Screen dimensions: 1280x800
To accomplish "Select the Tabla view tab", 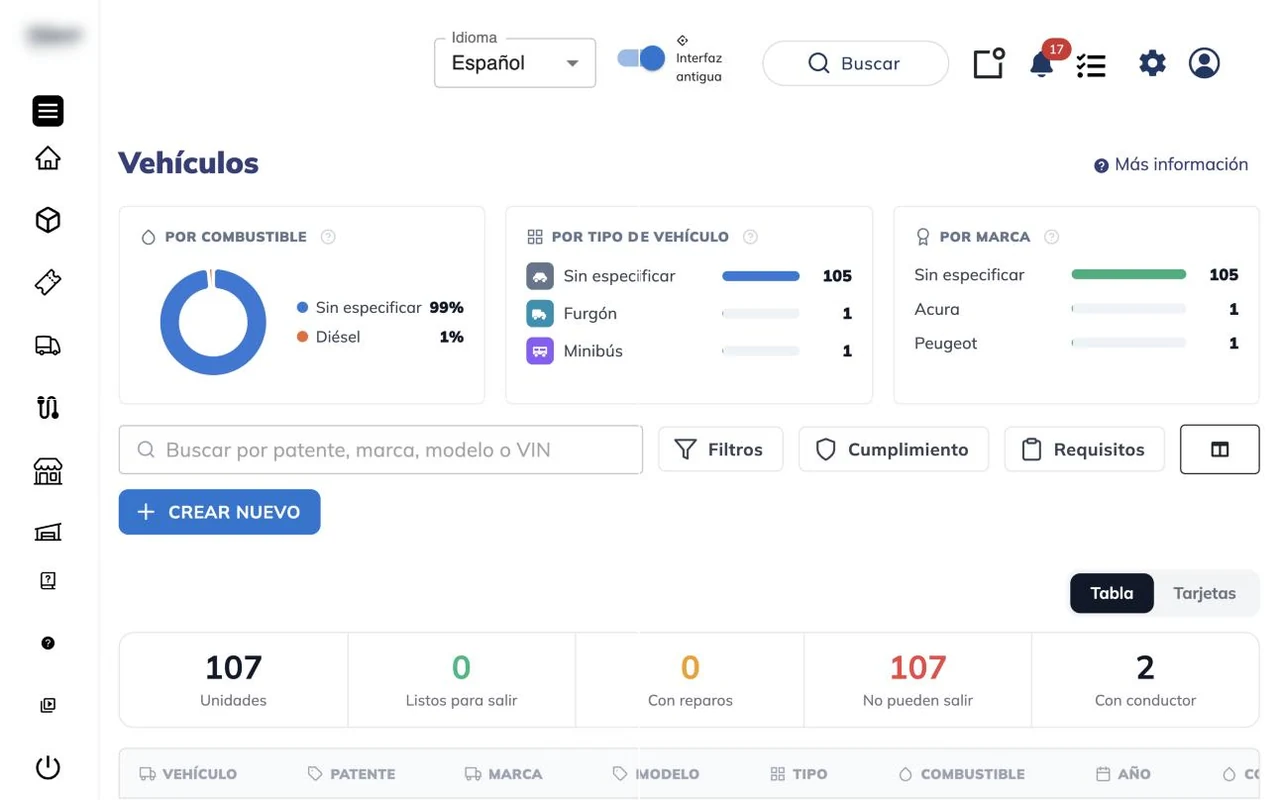I will point(1112,593).
